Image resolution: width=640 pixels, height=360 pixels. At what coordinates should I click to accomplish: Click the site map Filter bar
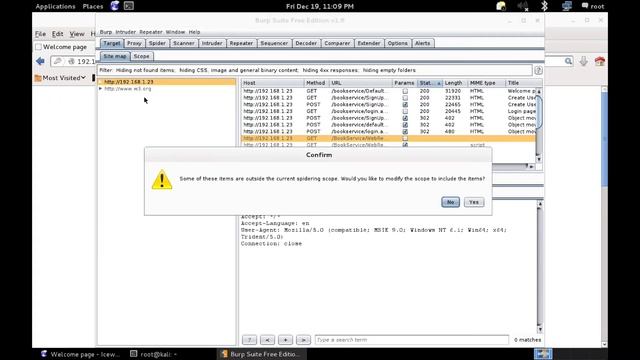click(314, 70)
